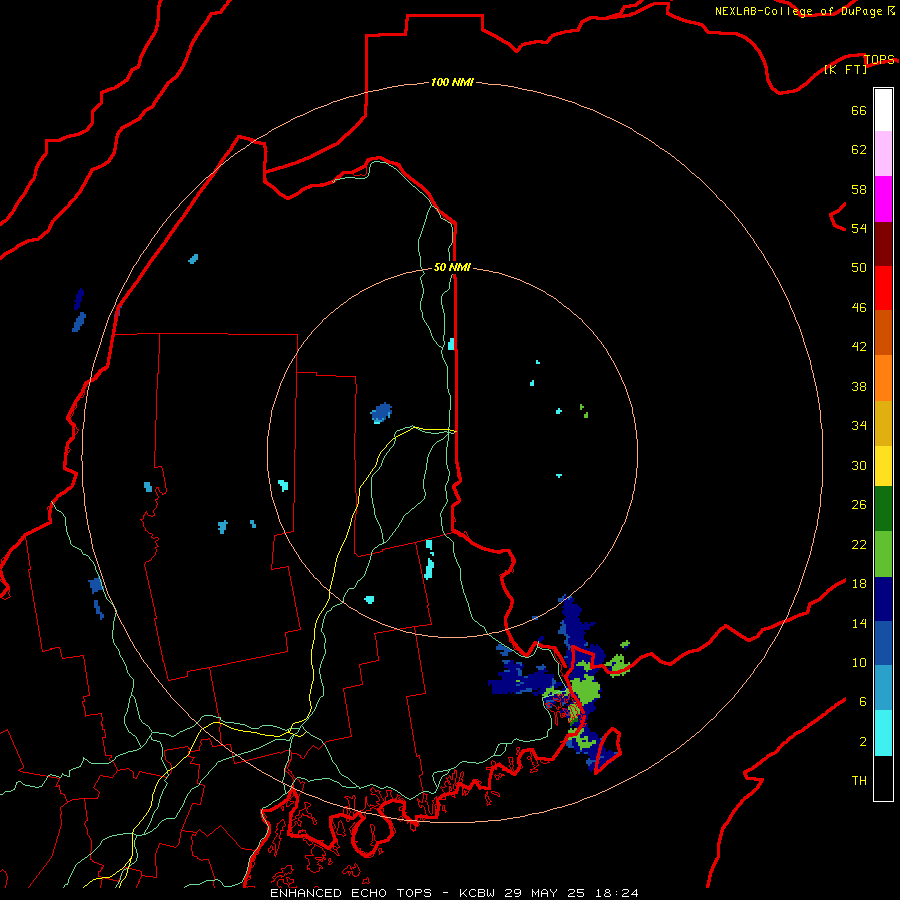Click the 26 legend value
900x900 pixels.
(859, 505)
